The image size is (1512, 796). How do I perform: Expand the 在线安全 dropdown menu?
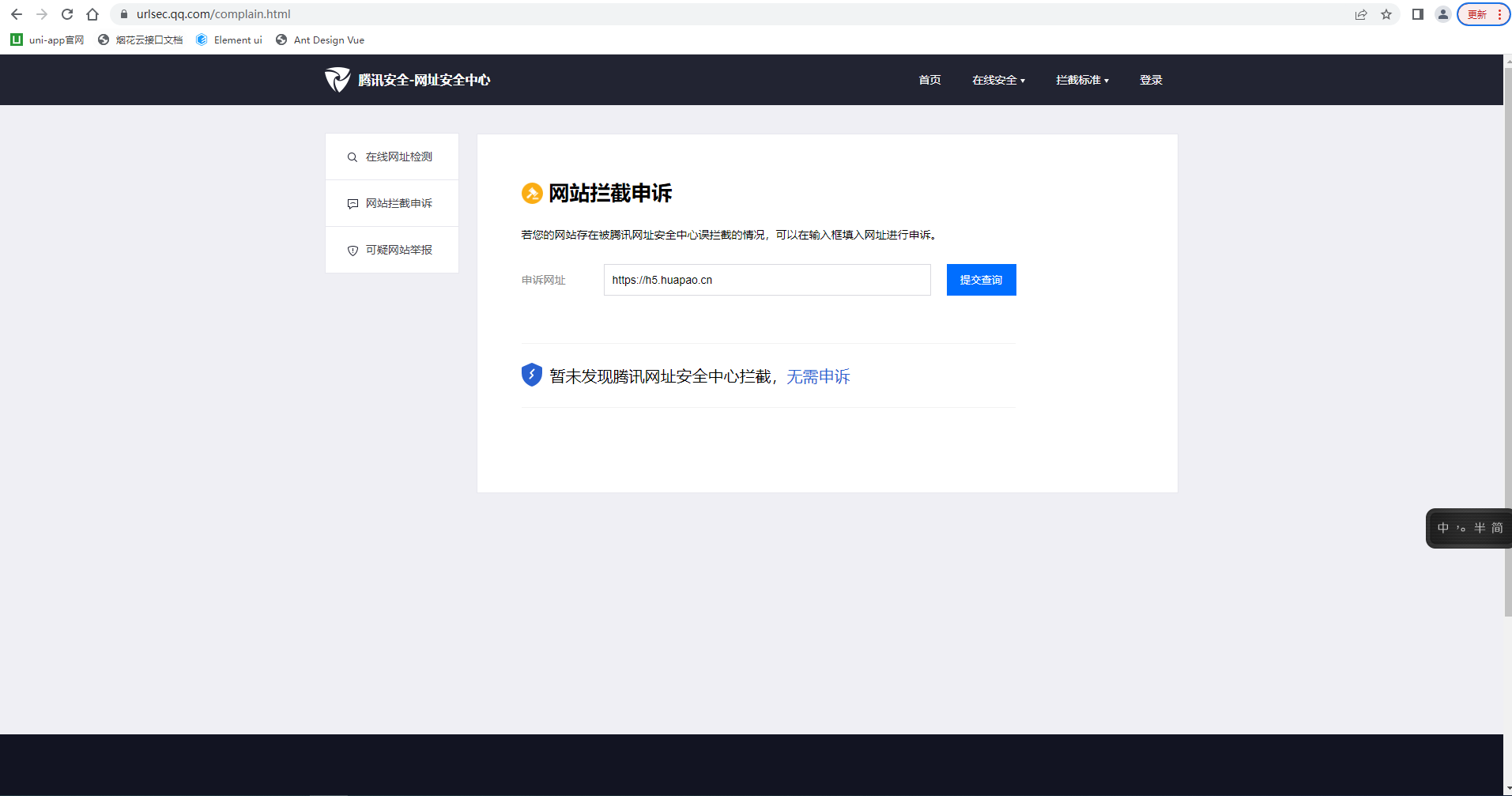998,80
